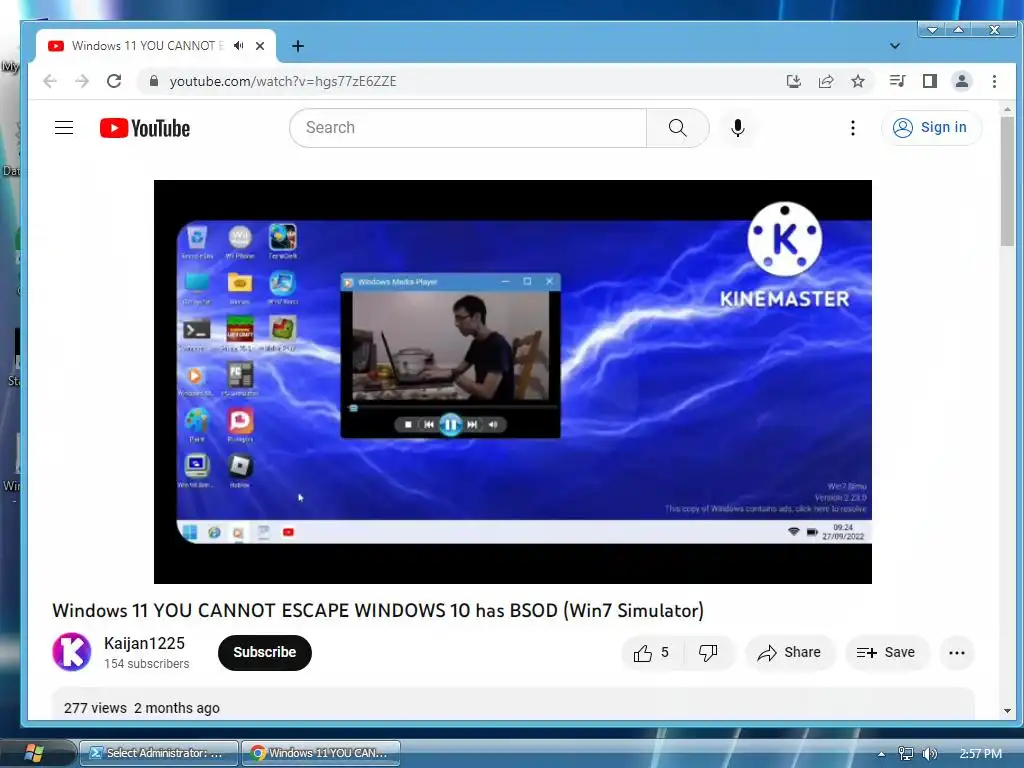Open the volume tray icon
Image resolution: width=1024 pixels, height=768 pixels.
point(929,754)
